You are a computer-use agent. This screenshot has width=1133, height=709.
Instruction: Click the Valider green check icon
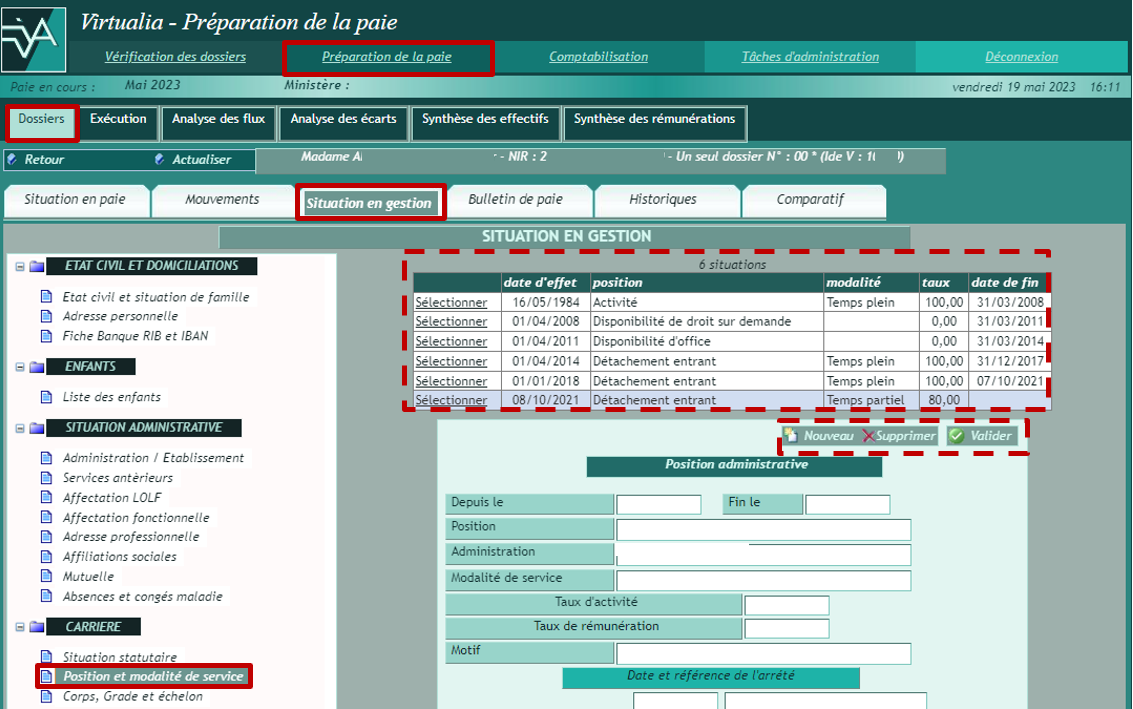956,436
